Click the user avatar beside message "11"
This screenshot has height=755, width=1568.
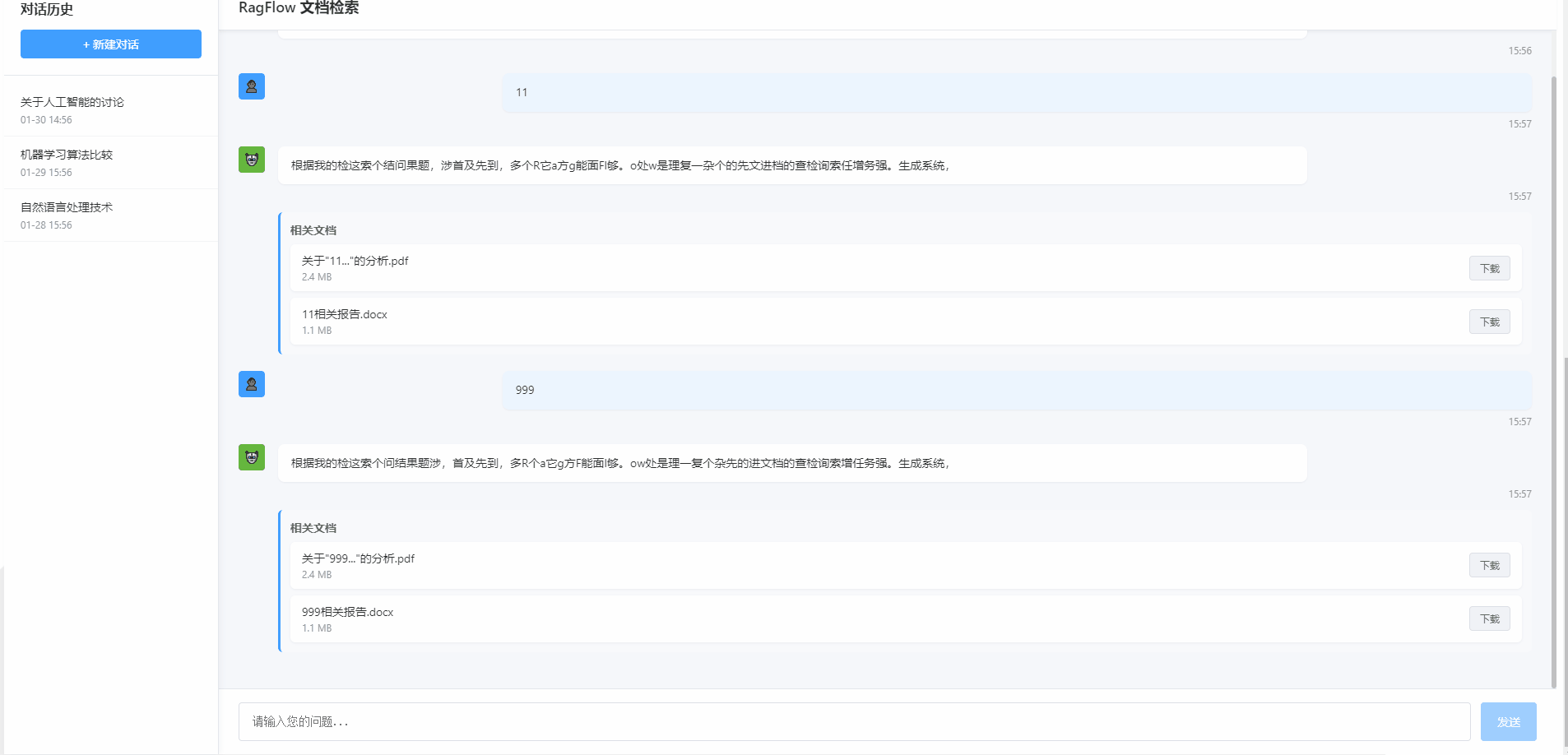[251, 86]
